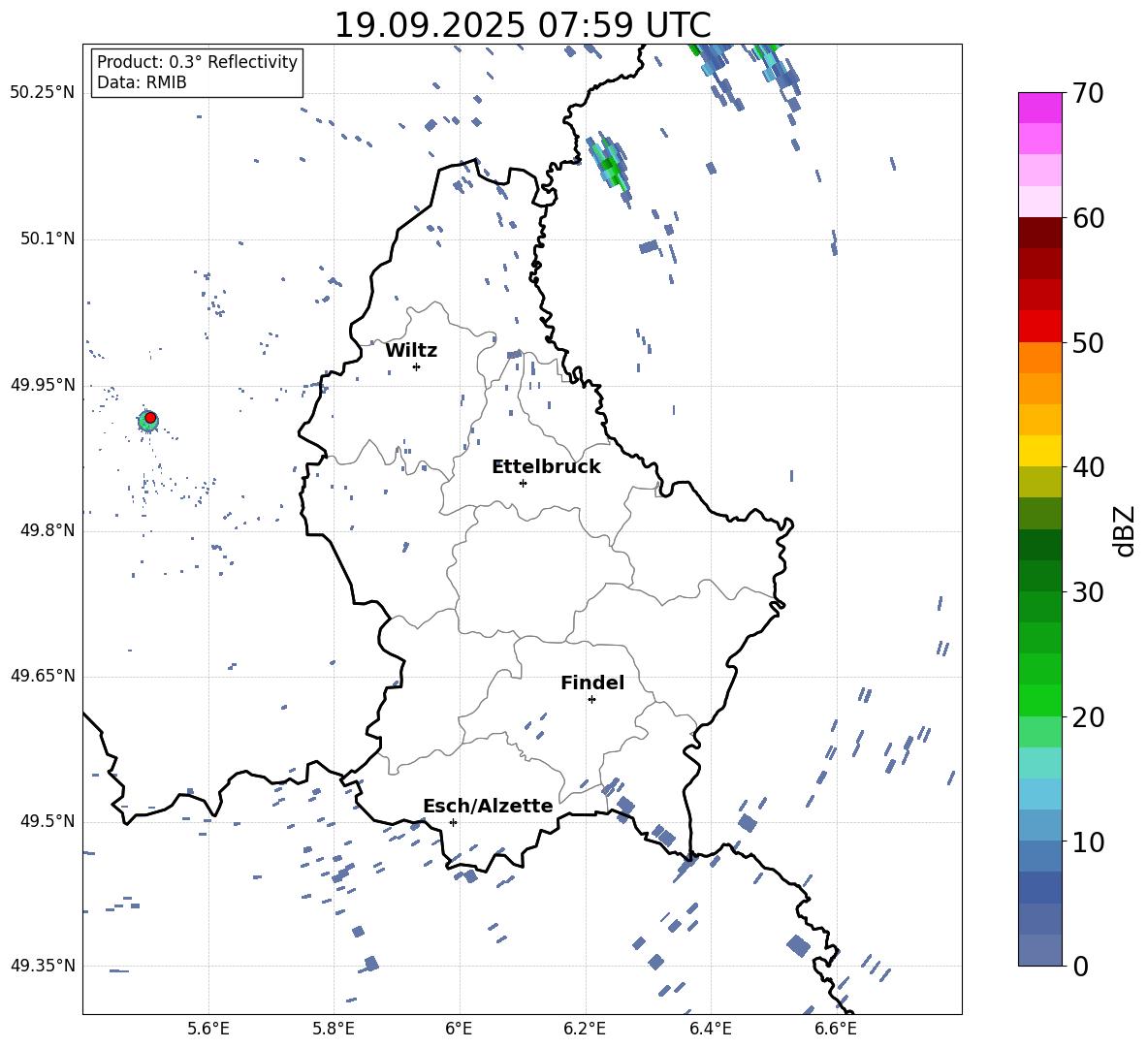This screenshot has height=1048, width=1148.
Task: Click the dBZ colorbar axis label
Action: pyautogui.click(x=1124, y=531)
